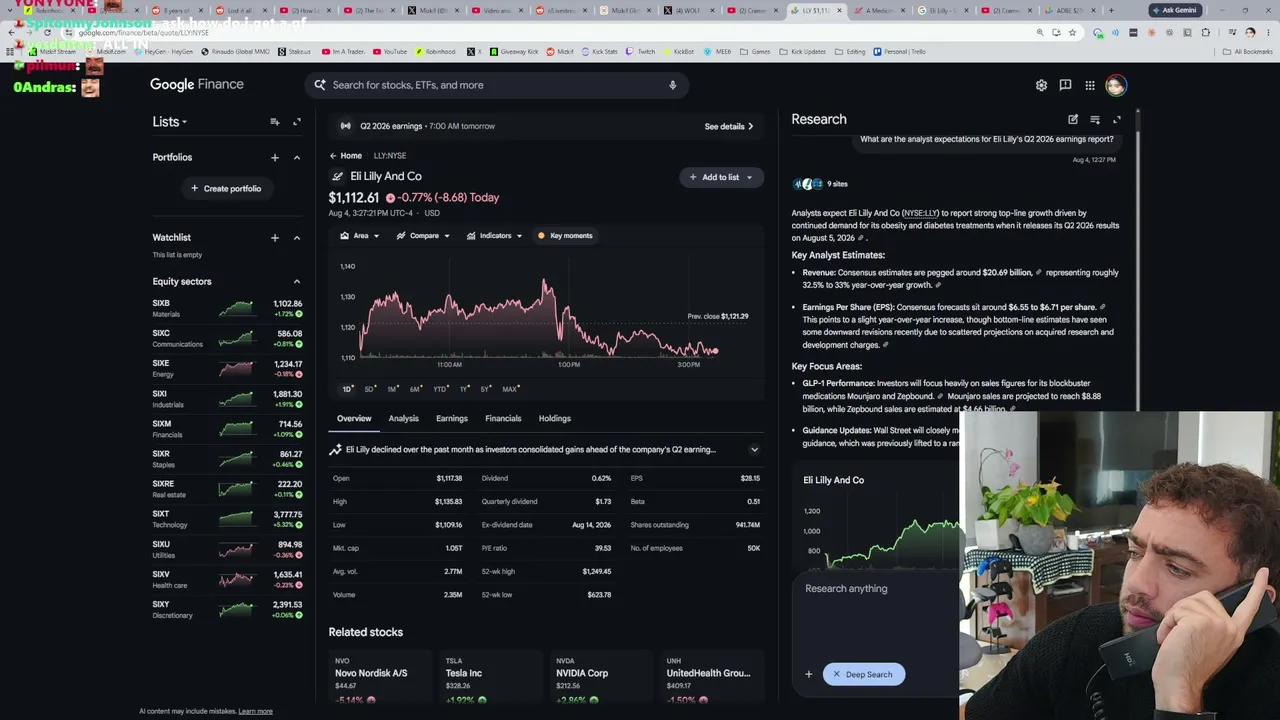Viewport: 1280px width, 720px height.
Task: Open the YouTube bookmark
Action: [390, 51]
